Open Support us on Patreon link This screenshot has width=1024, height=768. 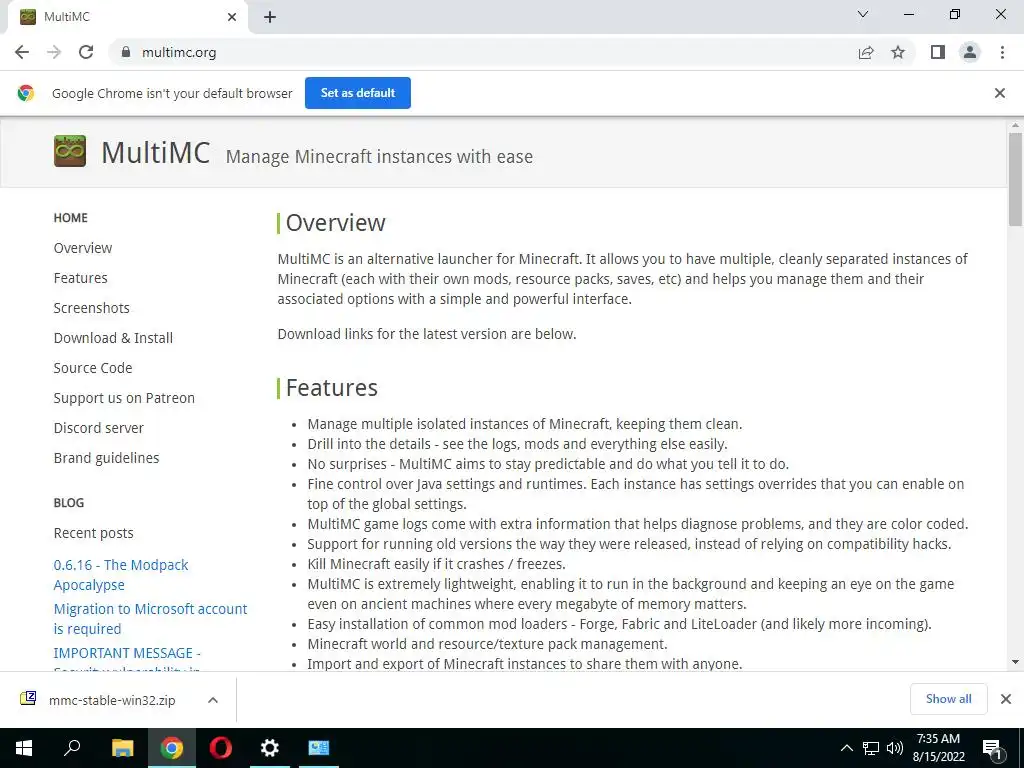tap(124, 398)
